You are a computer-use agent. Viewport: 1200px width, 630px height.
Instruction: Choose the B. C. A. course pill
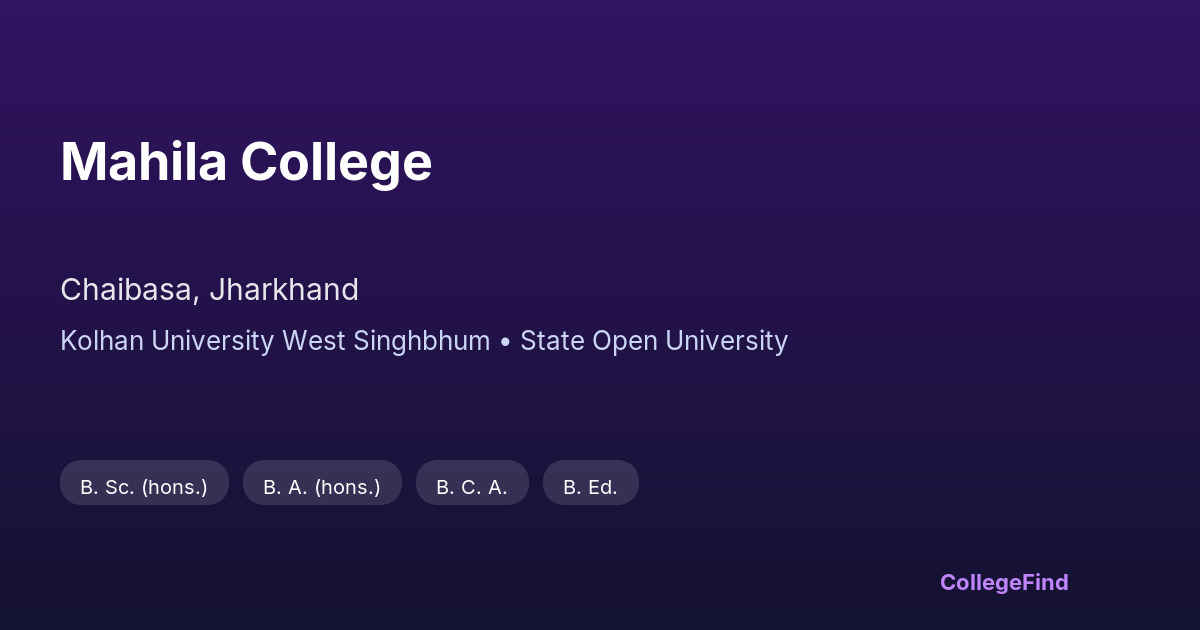(x=472, y=487)
